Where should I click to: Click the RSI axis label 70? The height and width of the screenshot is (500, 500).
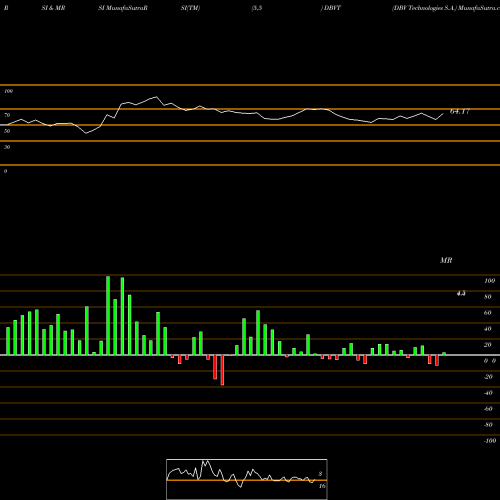tap(7, 115)
